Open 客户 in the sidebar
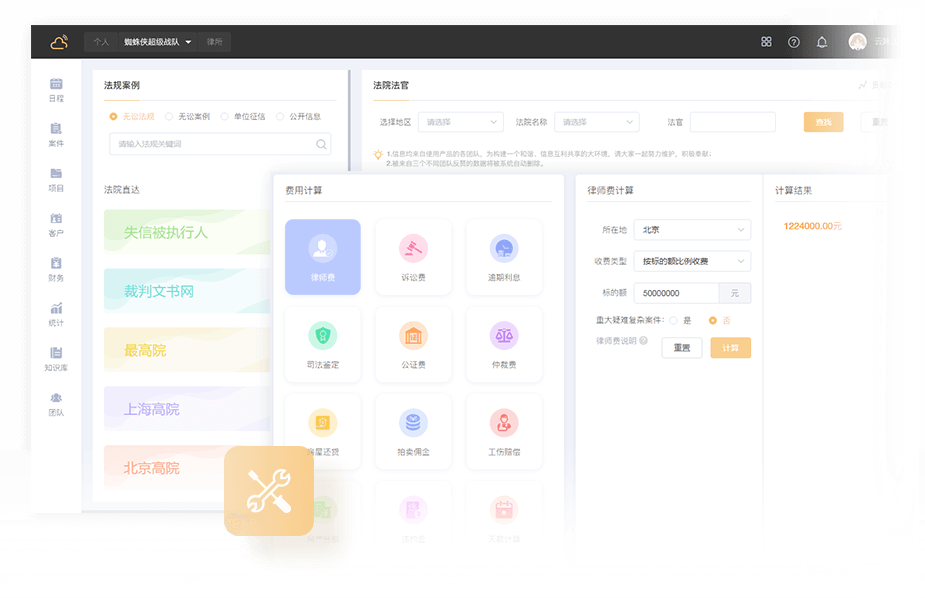The image size is (925, 598). pos(56,225)
